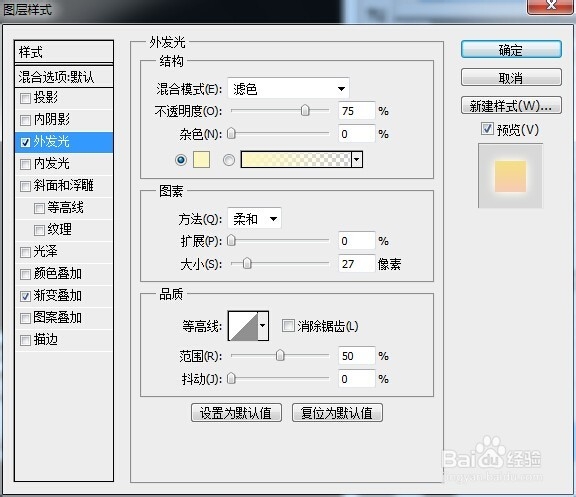Screen dimensions: 576x497
Task: Click the 新建样式(W)... button
Action: pyautogui.click(x=511, y=106)
